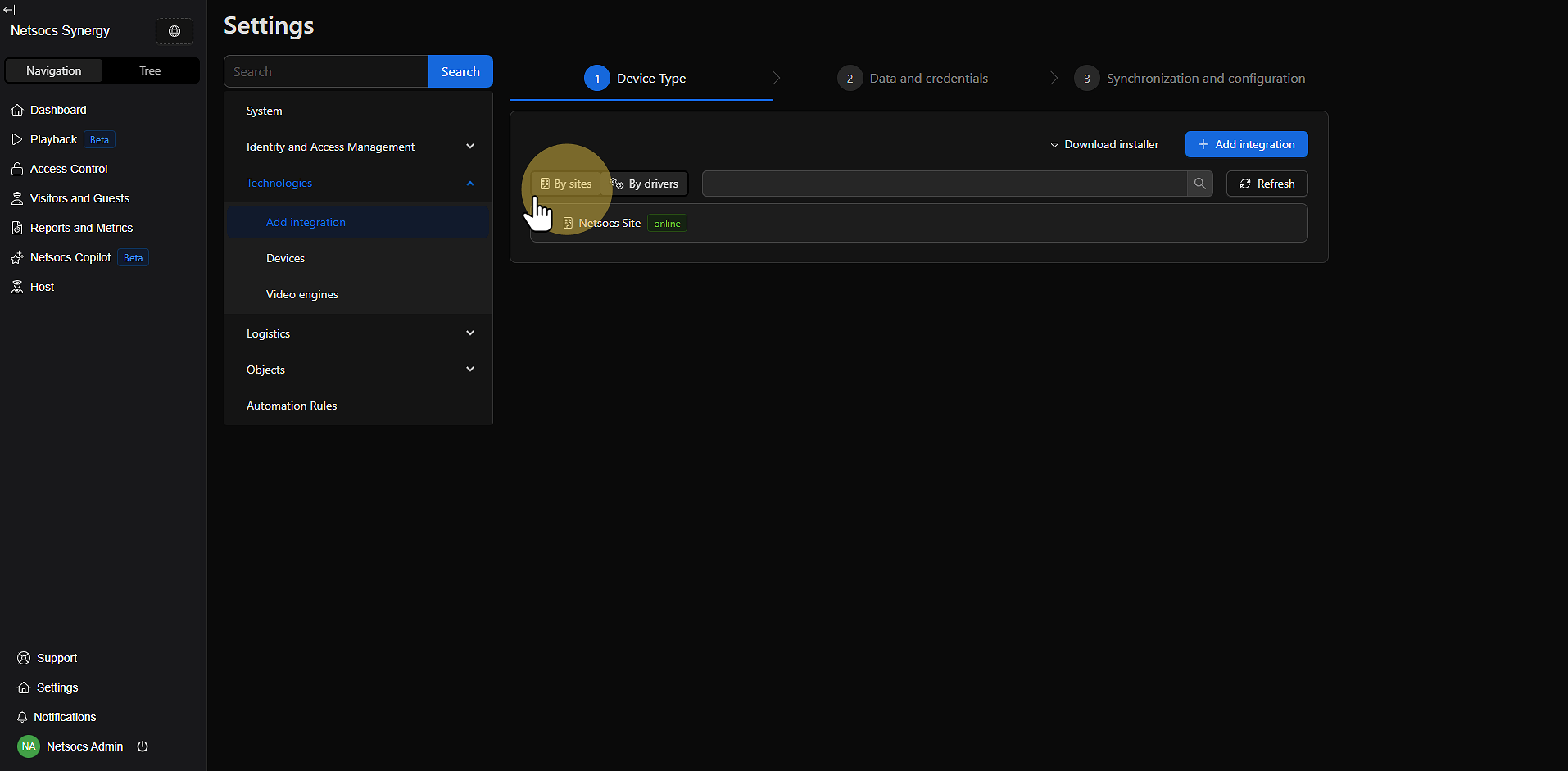Open Devices settings submenu item
This screenshot has height=771, width=1568.
point(285,258)
